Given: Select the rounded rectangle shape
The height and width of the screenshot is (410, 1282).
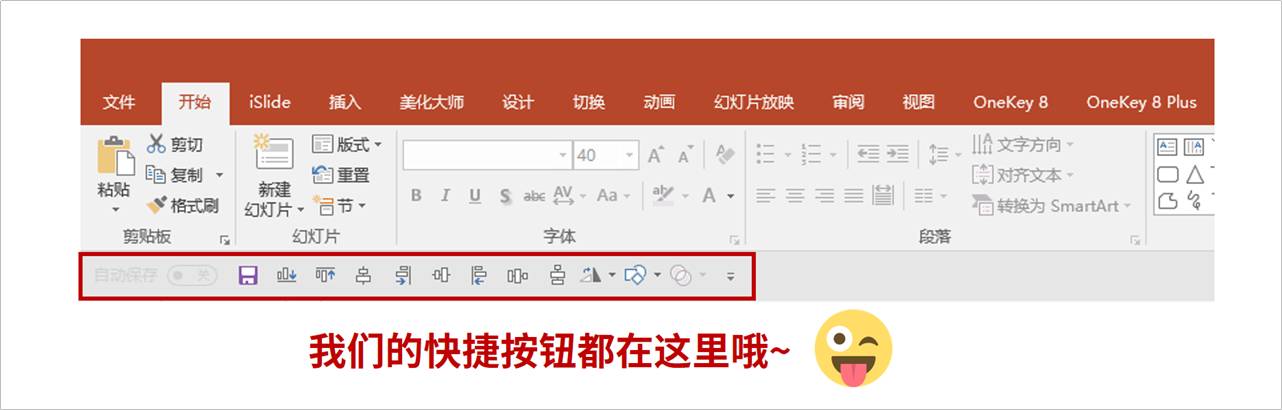Looking at the screenshot, I should pos(1167,174).
